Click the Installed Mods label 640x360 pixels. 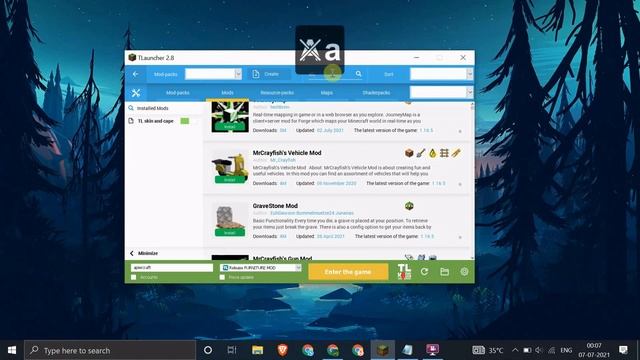coord(153,108)
